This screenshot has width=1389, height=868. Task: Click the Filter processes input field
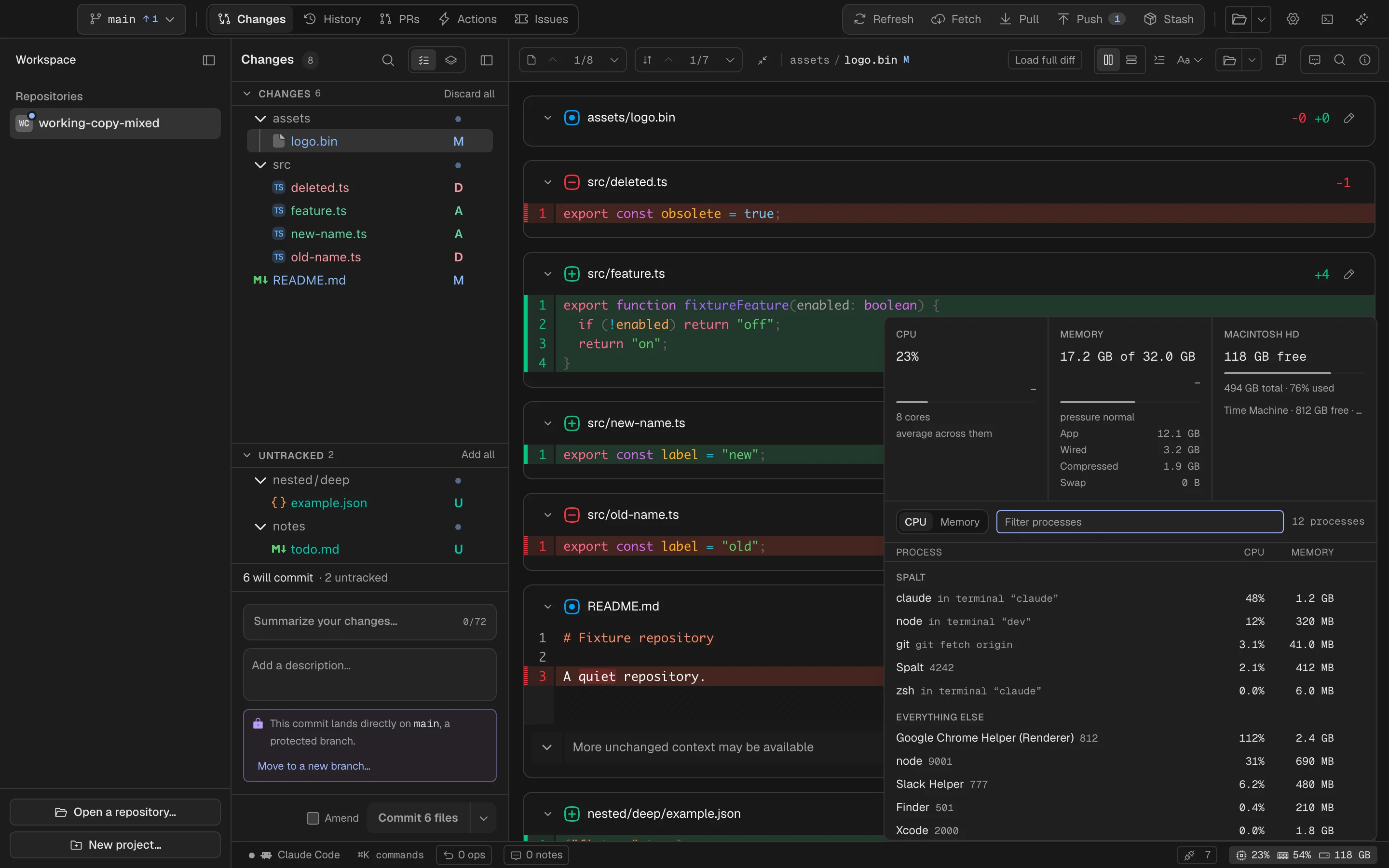click(1139, 522)
